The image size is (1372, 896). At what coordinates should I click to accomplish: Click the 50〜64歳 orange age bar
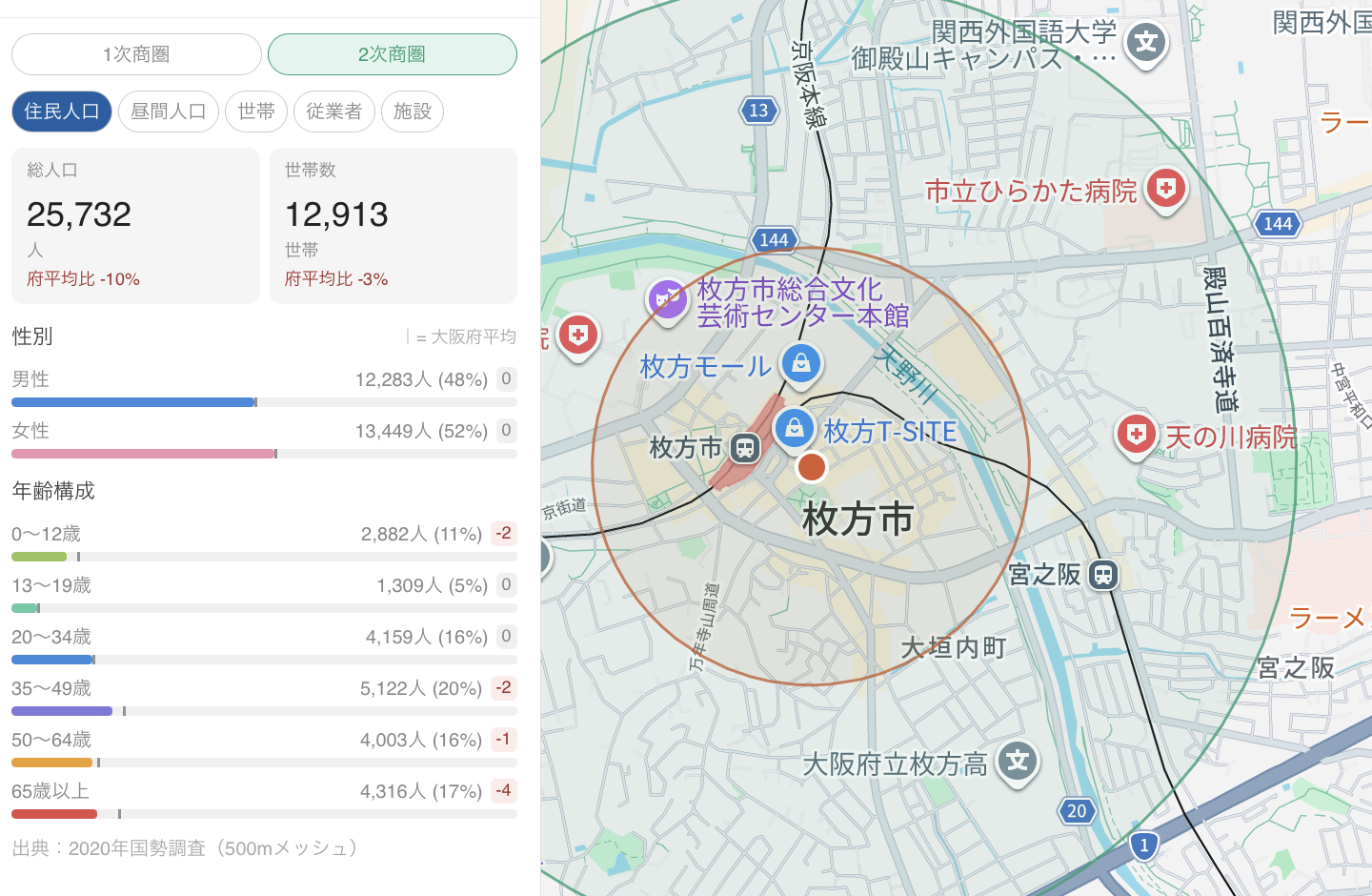[51, 763]
